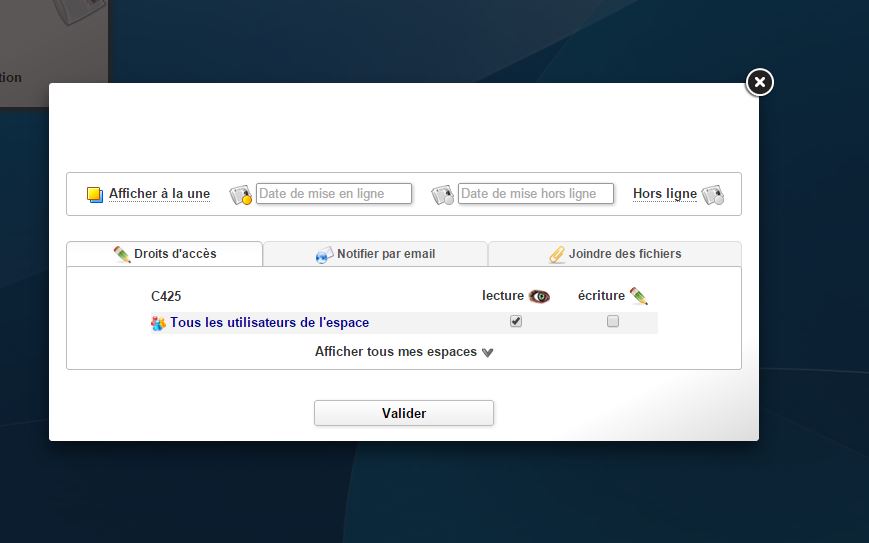Switch to the 'Notifier par email' tab

click(385, 254)
